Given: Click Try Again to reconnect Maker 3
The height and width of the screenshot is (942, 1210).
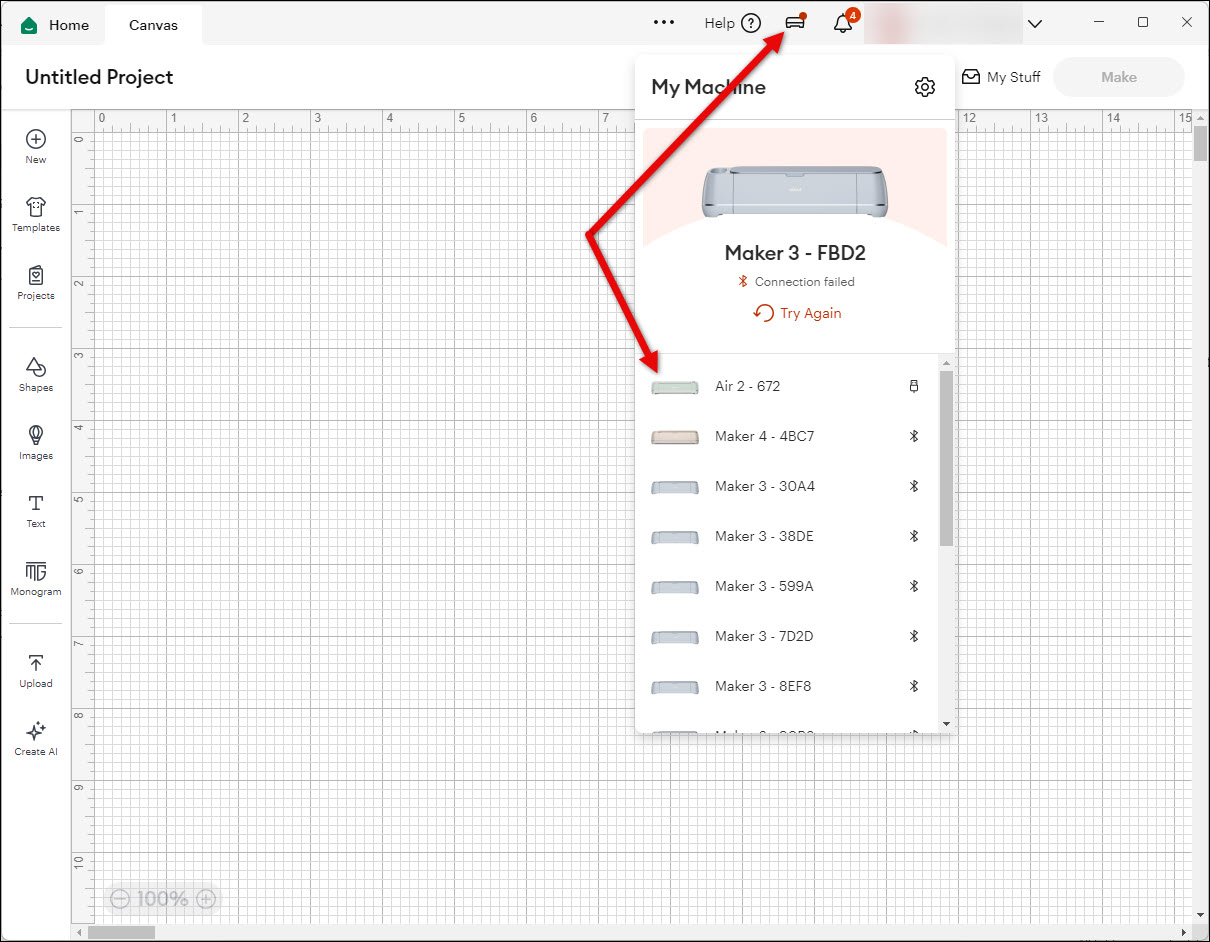Looking at the screenshot, I should click(796, 313).
